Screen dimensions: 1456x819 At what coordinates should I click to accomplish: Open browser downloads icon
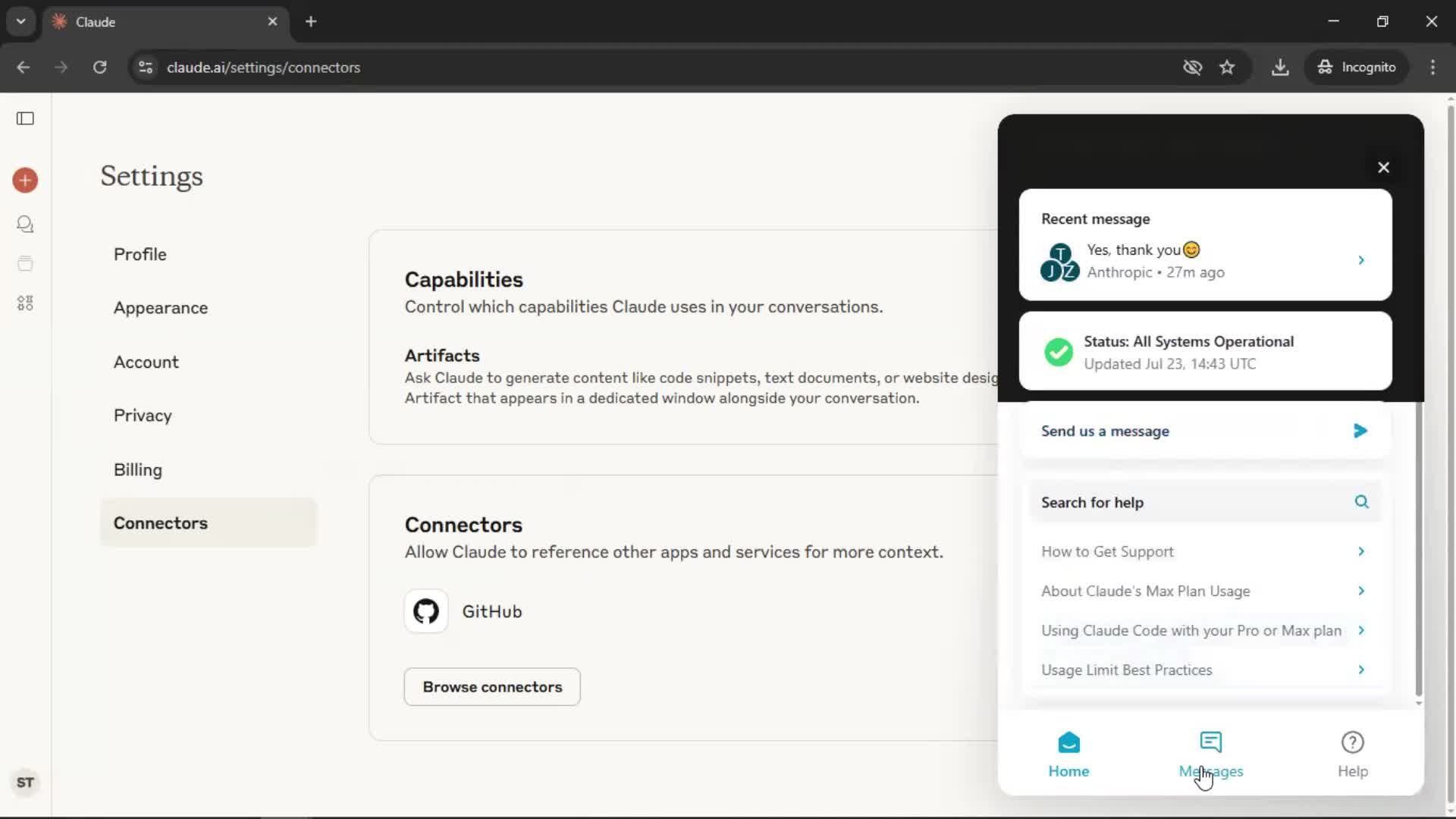tap(1280, 67)
